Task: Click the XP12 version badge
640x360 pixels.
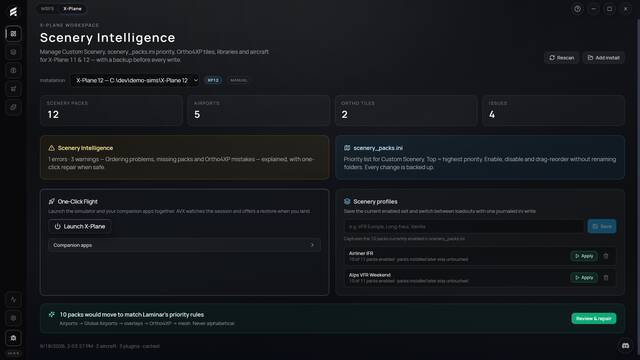Action: tap(213, 80)
